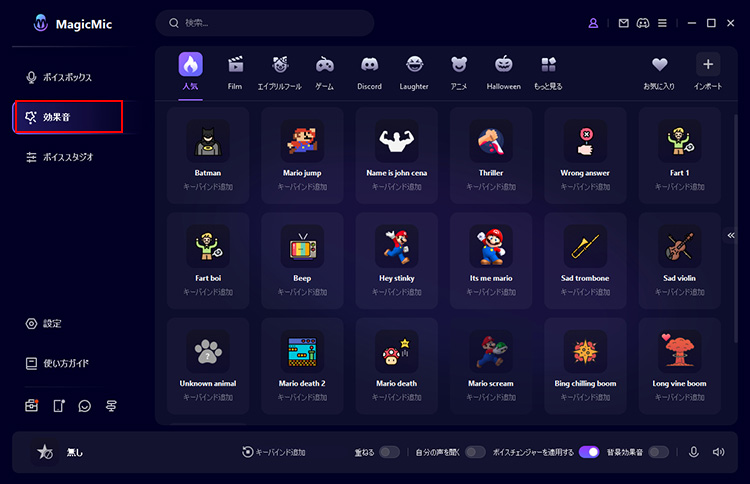Click the search field
The height and width of the screenshot is (484, 750).
click(x=265, y=23)
